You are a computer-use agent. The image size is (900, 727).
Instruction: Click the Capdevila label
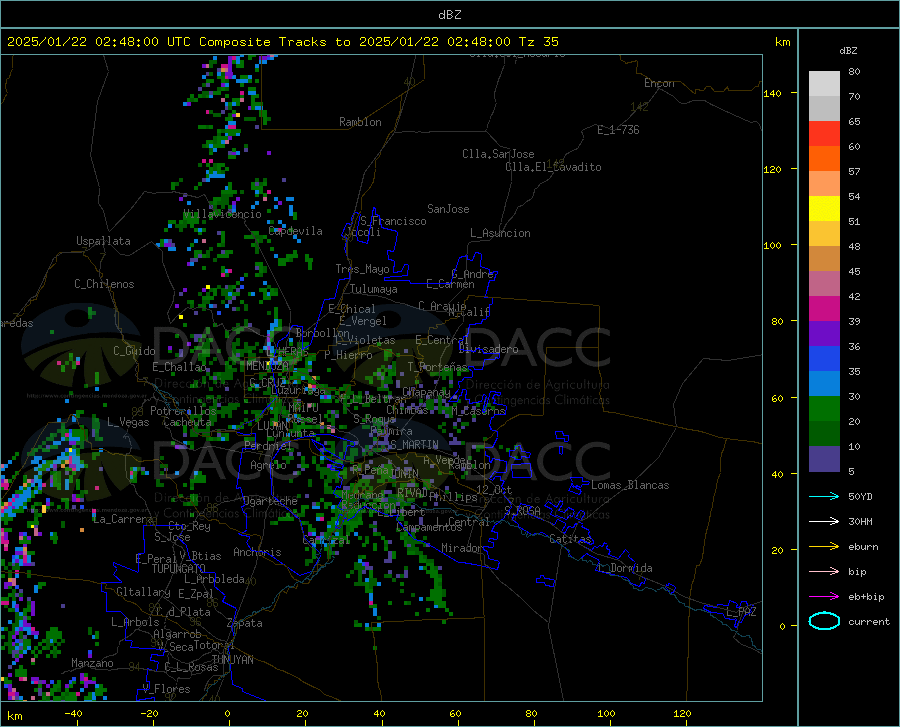click(295, 231)
